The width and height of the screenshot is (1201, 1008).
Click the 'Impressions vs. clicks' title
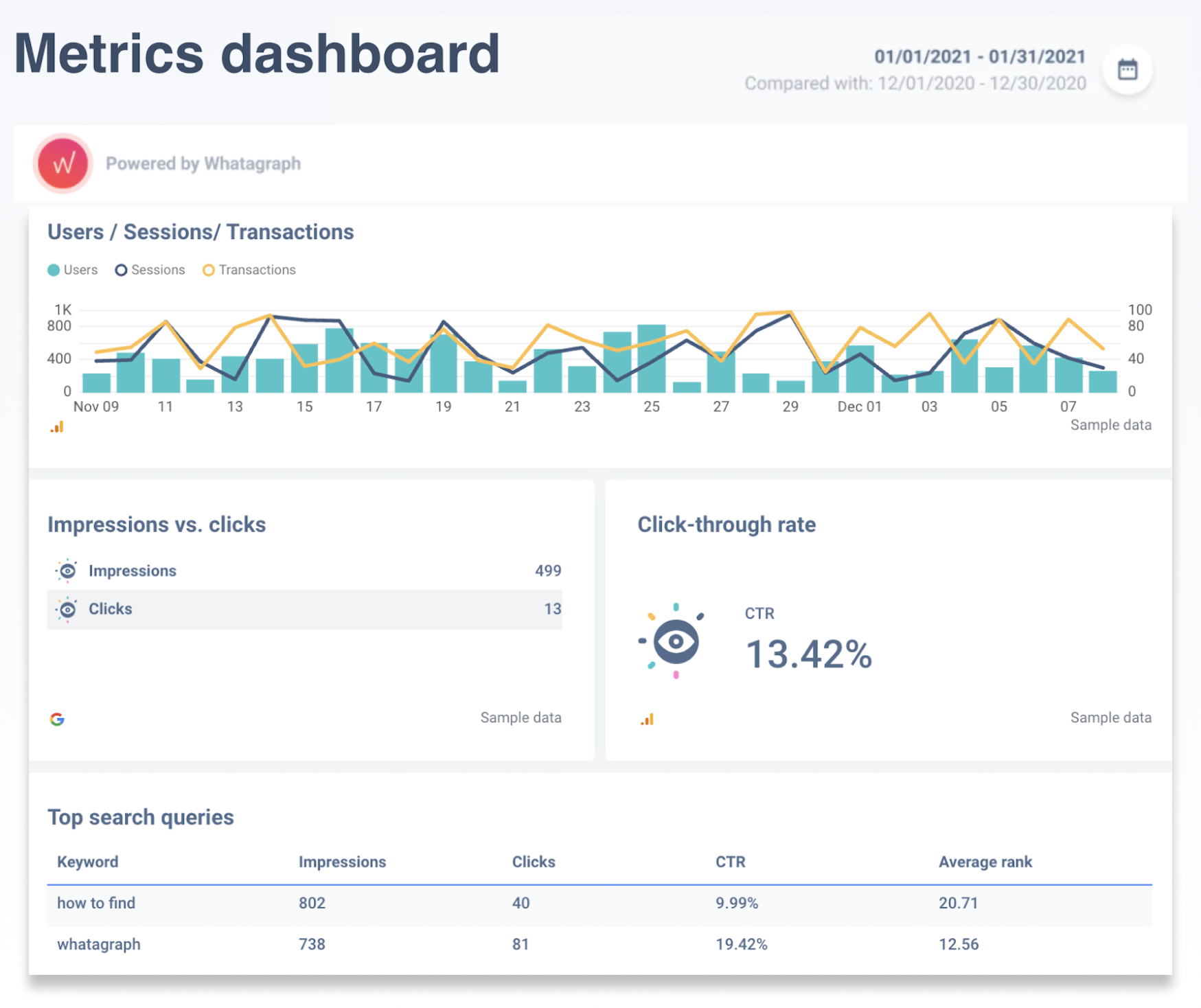(x=157, y=525)
